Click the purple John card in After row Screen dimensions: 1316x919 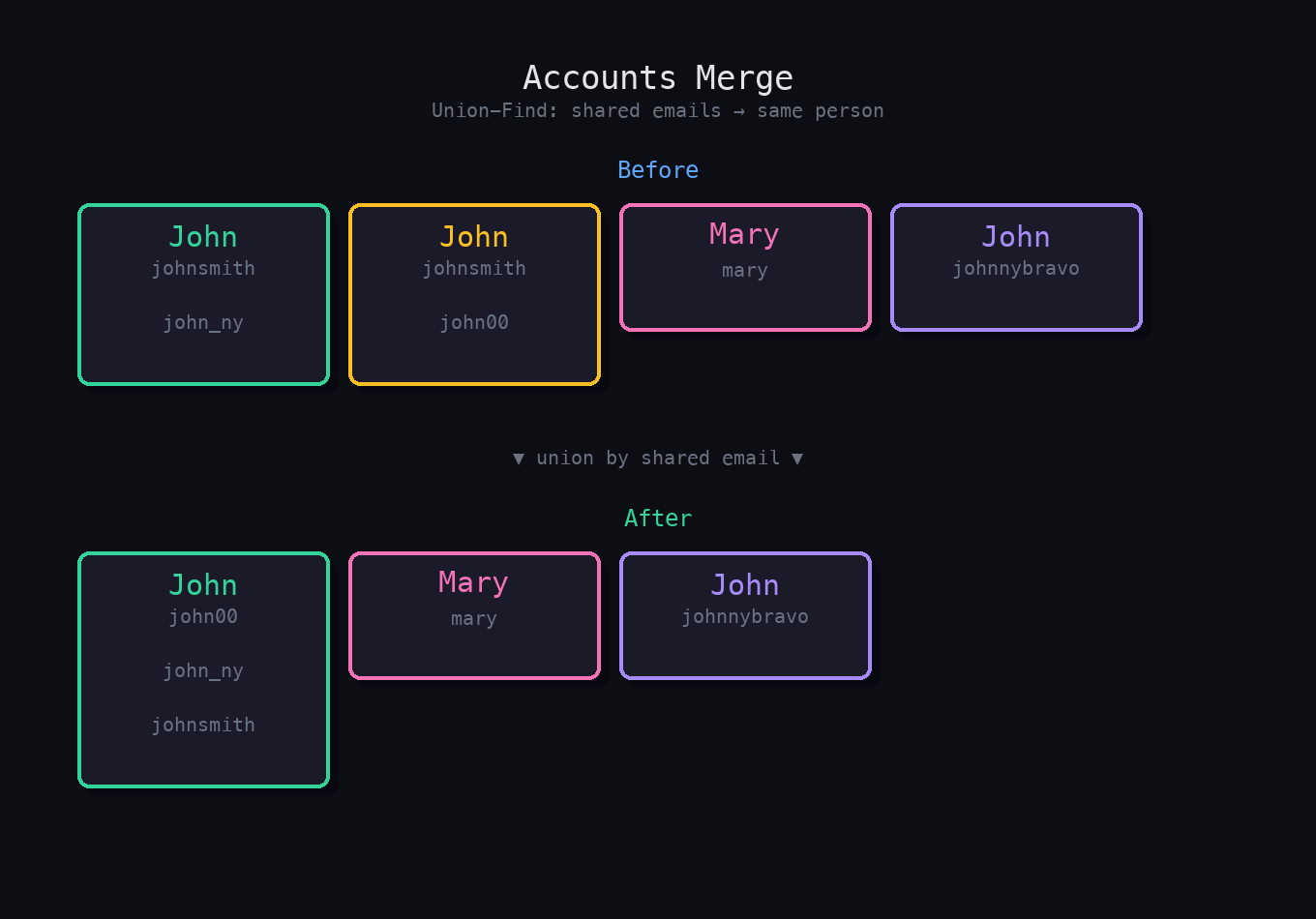(745, 615)
